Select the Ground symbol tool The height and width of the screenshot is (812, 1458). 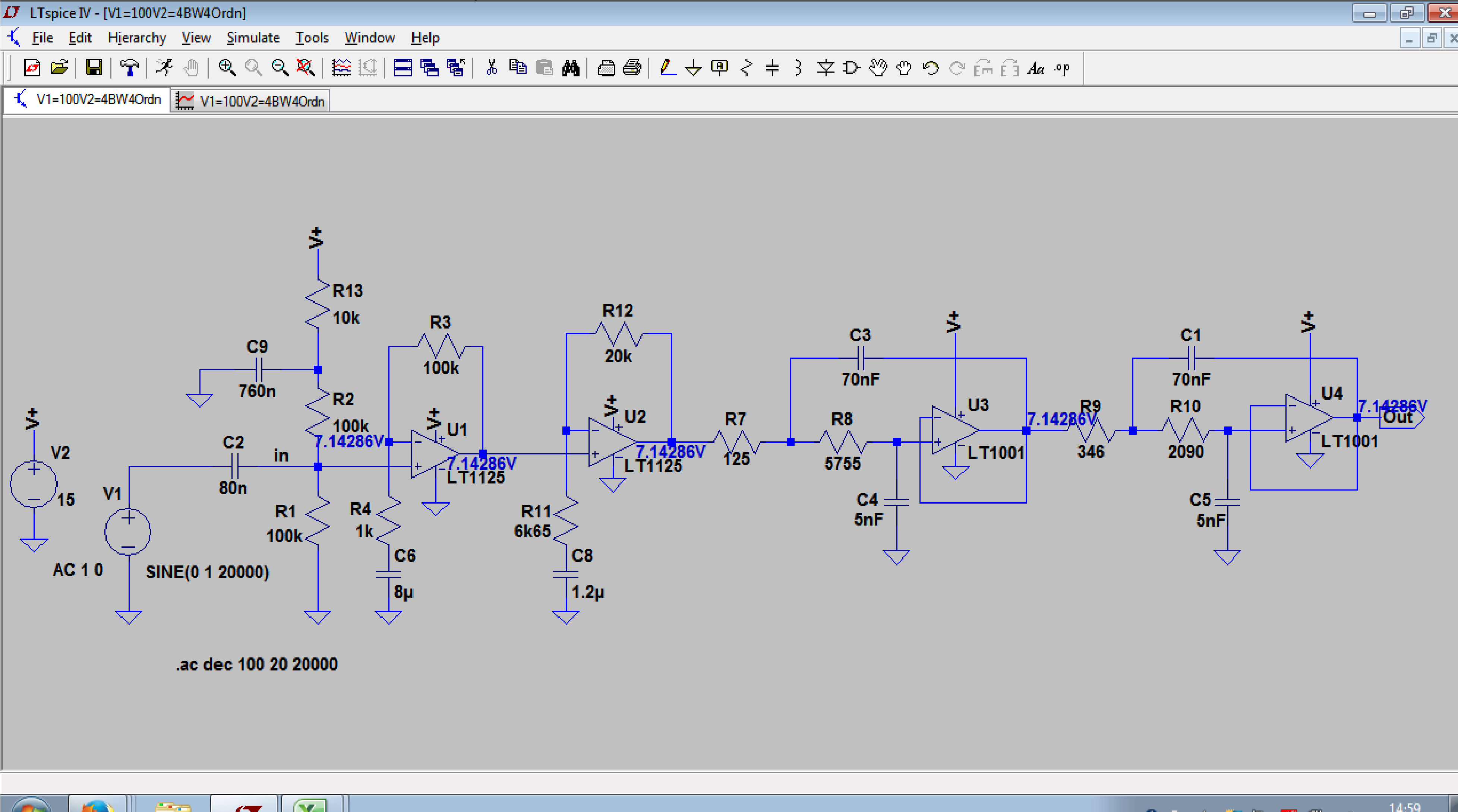693,68
